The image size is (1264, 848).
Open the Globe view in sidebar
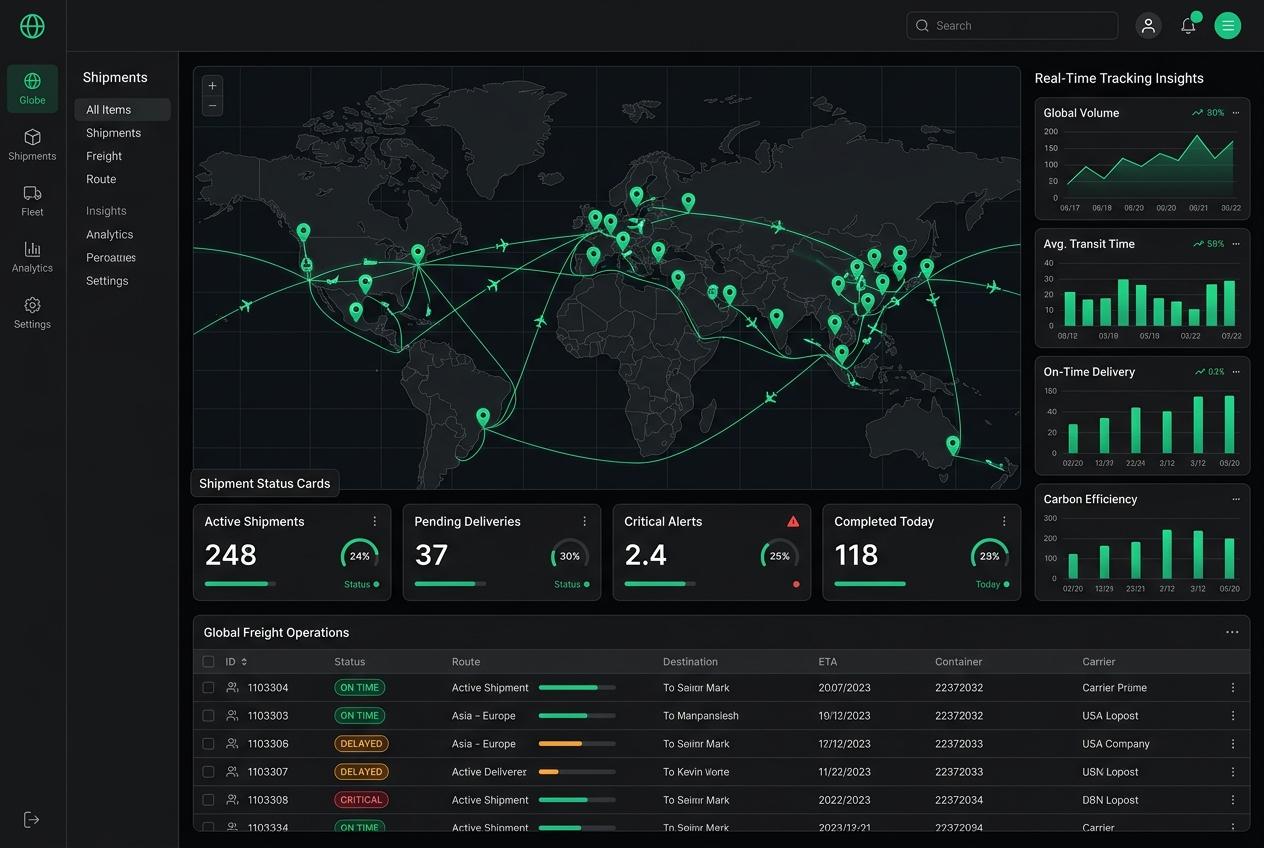32,88
